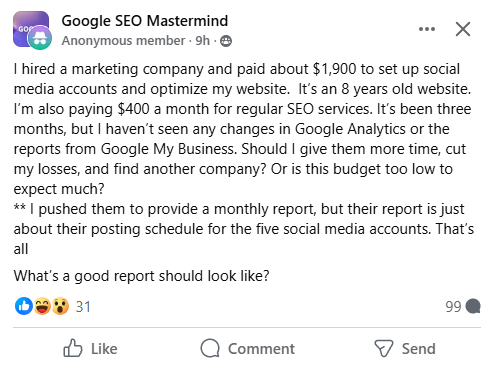This screenshot has width=491, height=366.
Task: Like the post
Action: tap(90, 349)
